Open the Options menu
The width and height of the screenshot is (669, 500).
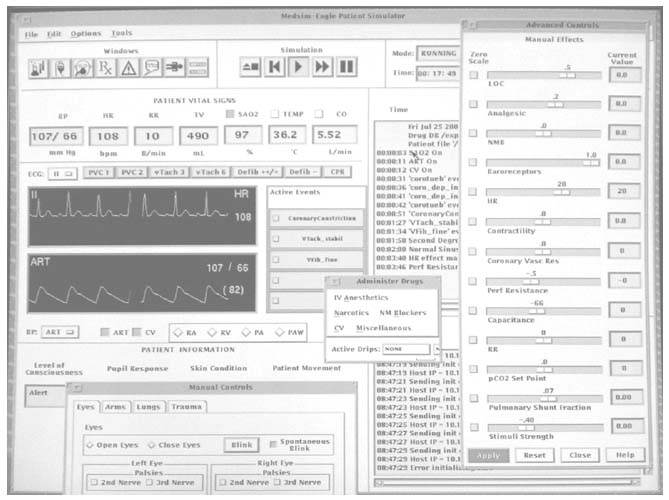(86, 33)
